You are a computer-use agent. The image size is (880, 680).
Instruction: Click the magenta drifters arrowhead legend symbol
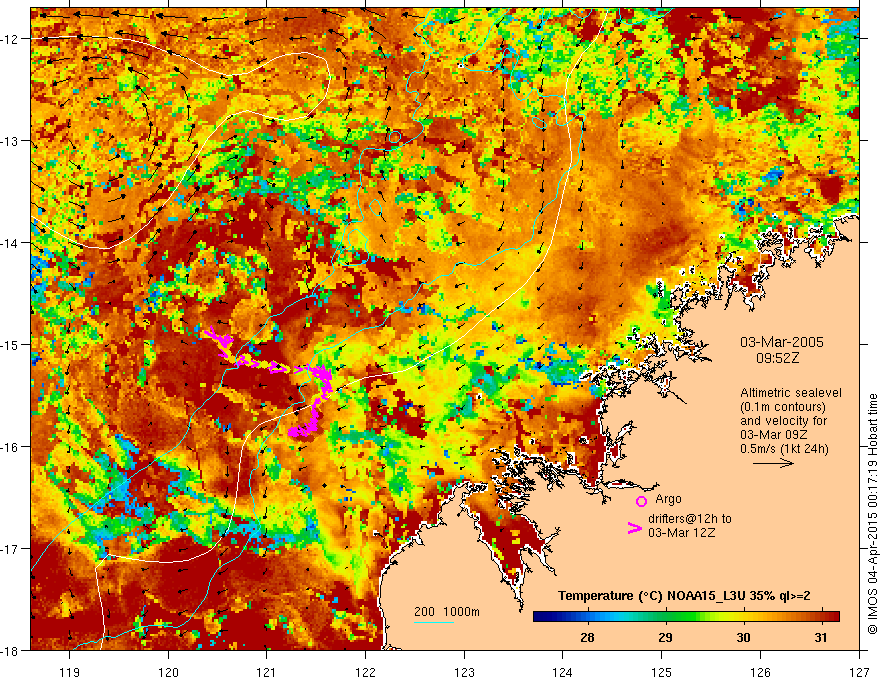click(x=635, y=527)
